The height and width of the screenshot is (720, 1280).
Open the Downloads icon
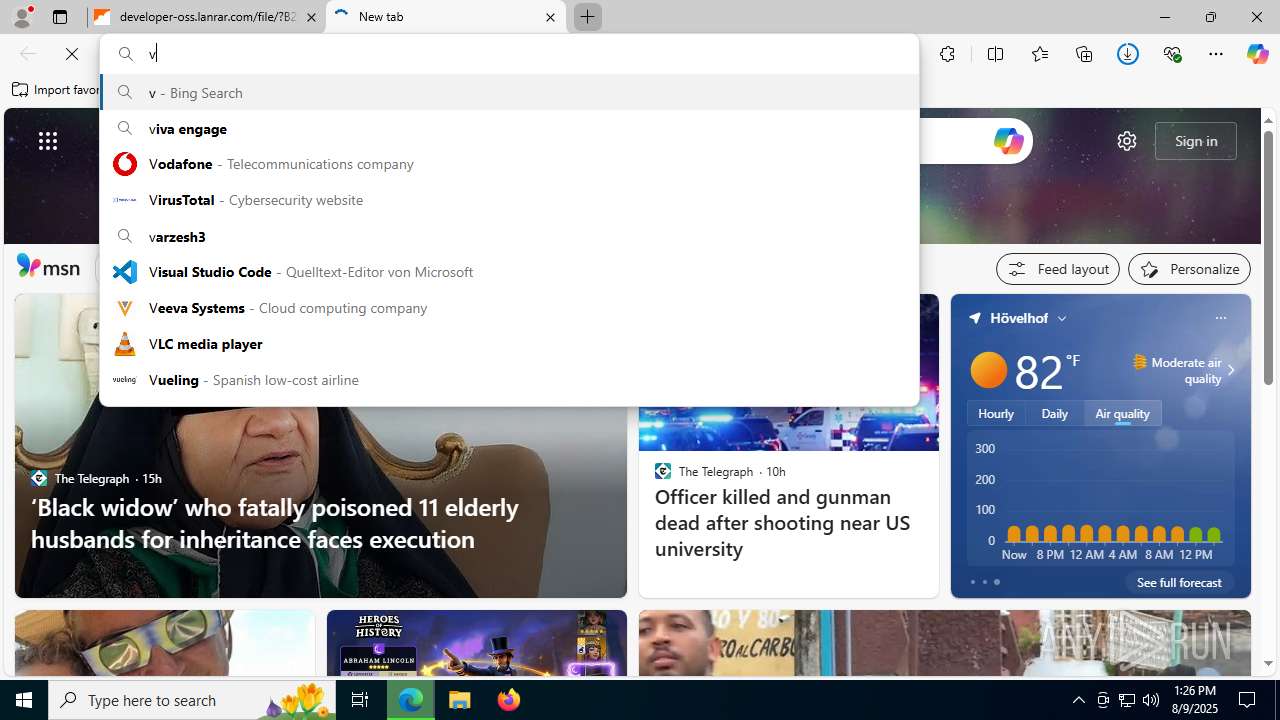click(x=1128, y=54)
